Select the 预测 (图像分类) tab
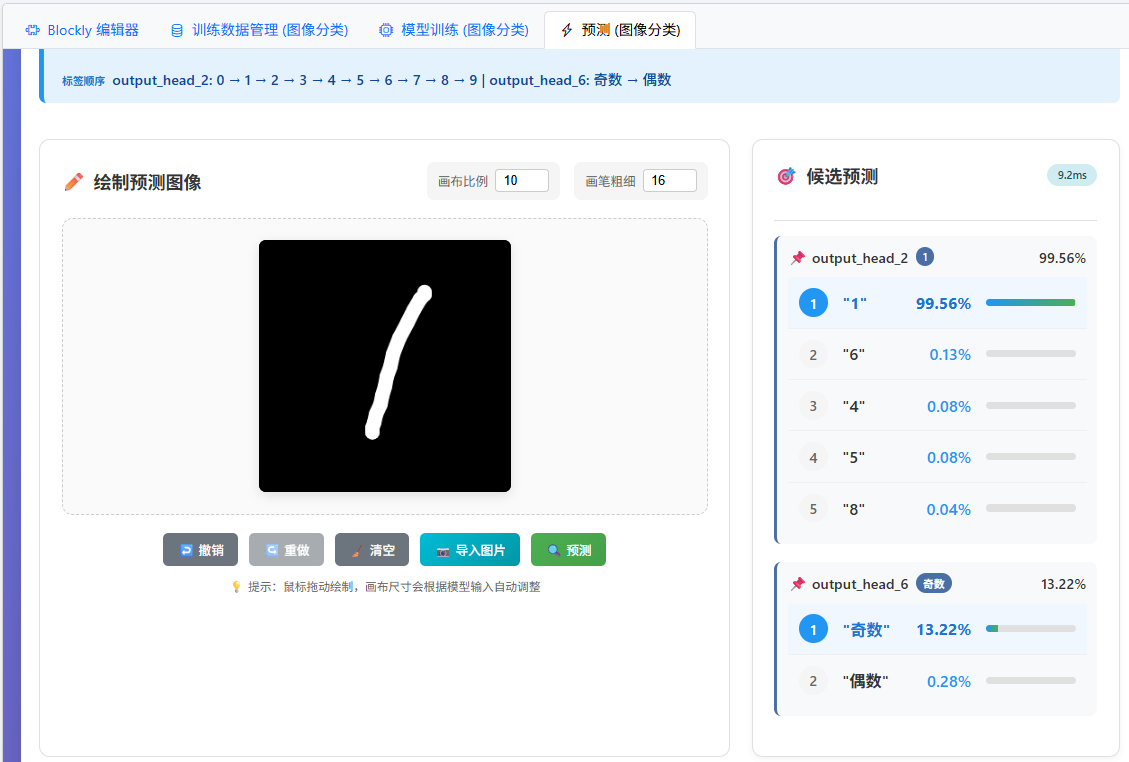Image resolution: width=1129 pixels, height=762 pixels. pos(620,30)
